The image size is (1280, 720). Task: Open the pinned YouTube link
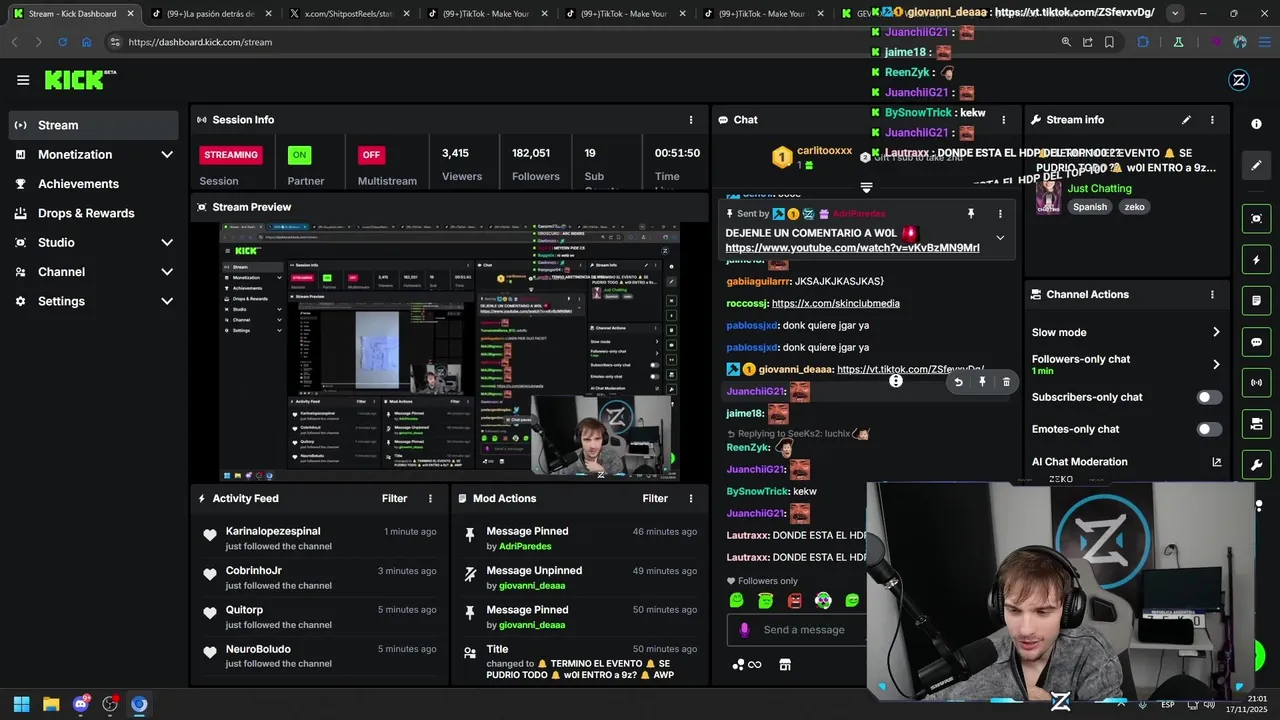[x=852, y=248]
